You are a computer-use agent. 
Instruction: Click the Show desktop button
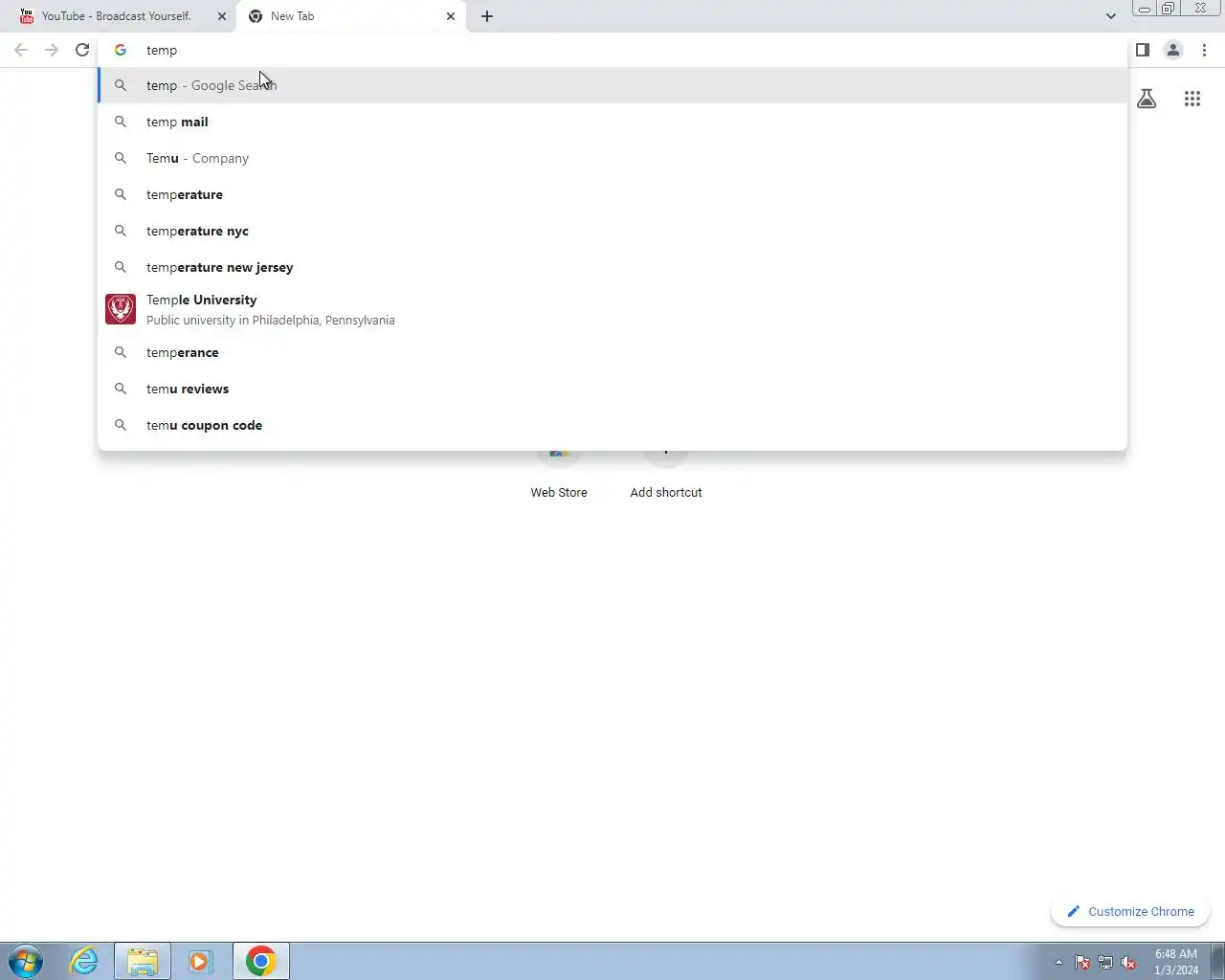tap(1217, 961)
